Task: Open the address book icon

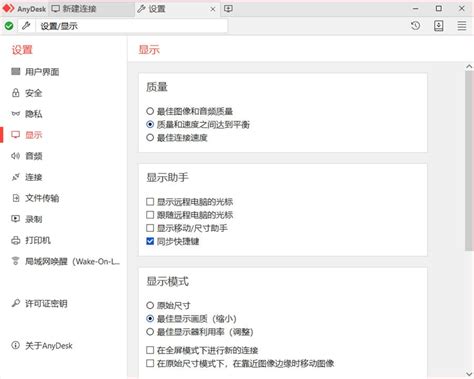Action: click(439, 26)
